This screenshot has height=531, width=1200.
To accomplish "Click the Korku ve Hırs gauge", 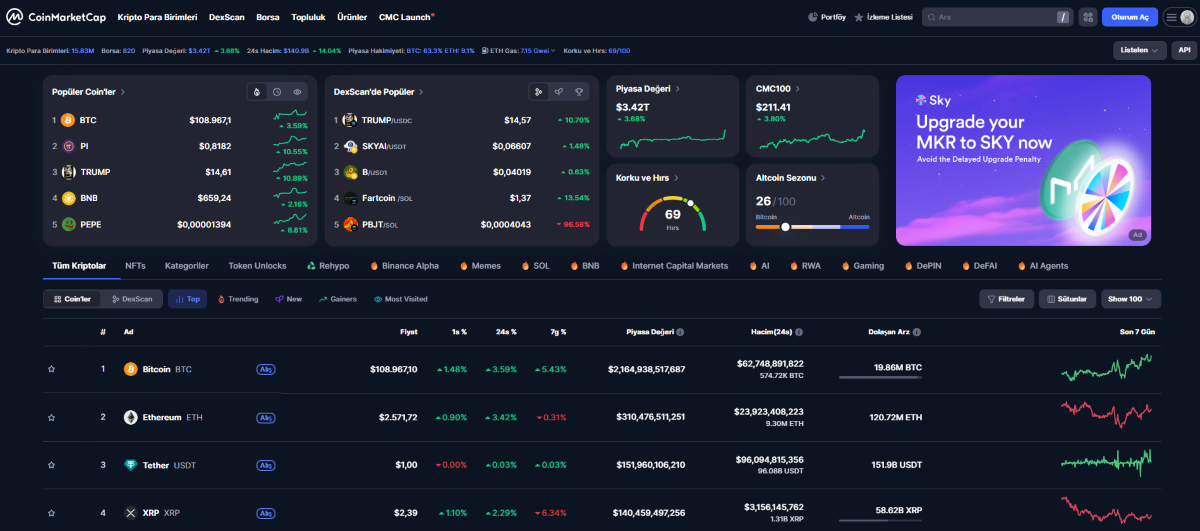I will click(x=673, y=213).
